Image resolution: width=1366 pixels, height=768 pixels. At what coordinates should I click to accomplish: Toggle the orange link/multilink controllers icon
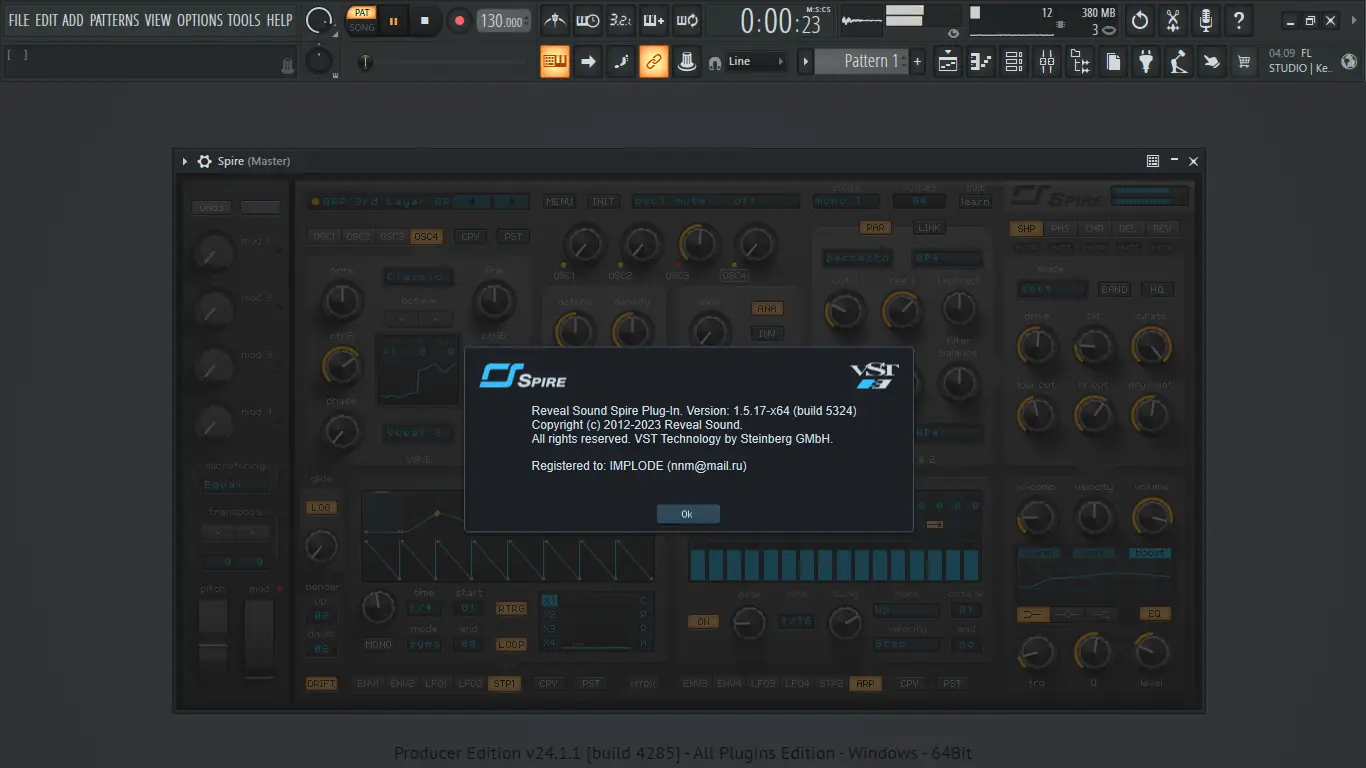(x=654, y=61)
